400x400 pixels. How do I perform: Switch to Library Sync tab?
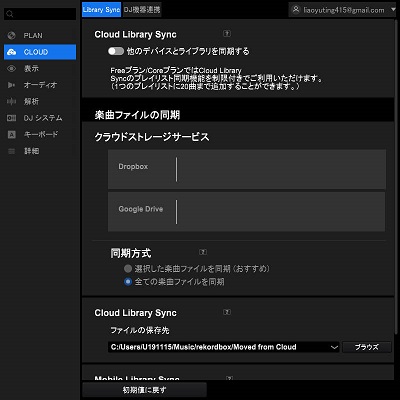pyautogui.click(x=101, y=10)
